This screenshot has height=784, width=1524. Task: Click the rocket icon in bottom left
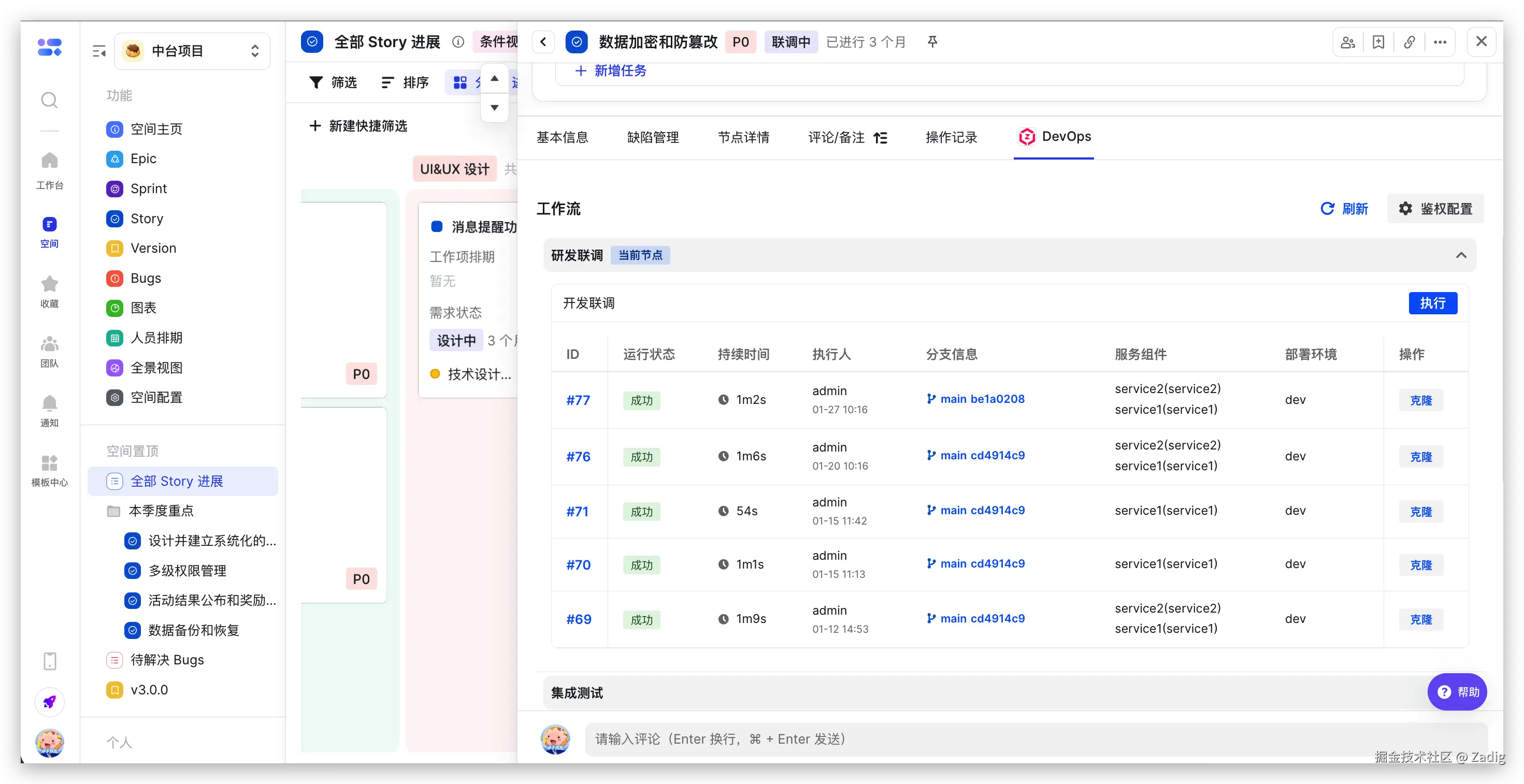click(49, 702)
